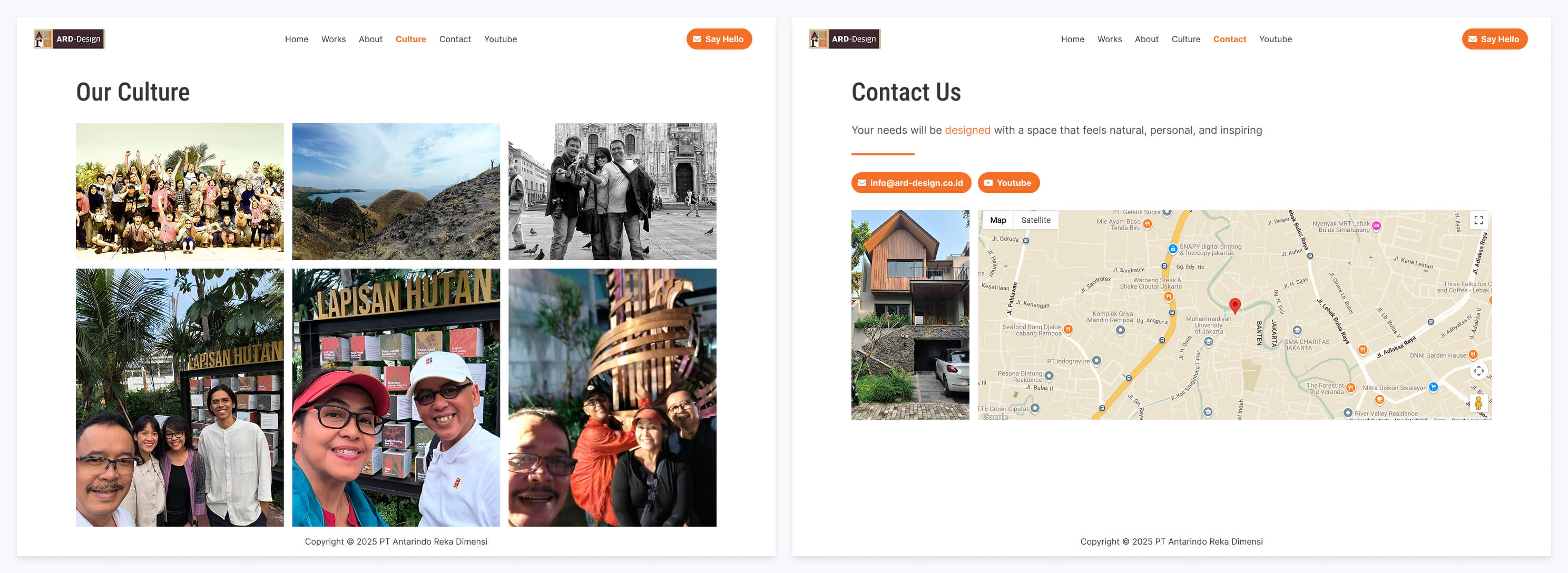Click the Nyenyak MRT hotel marker

[x=1376, y=226]
